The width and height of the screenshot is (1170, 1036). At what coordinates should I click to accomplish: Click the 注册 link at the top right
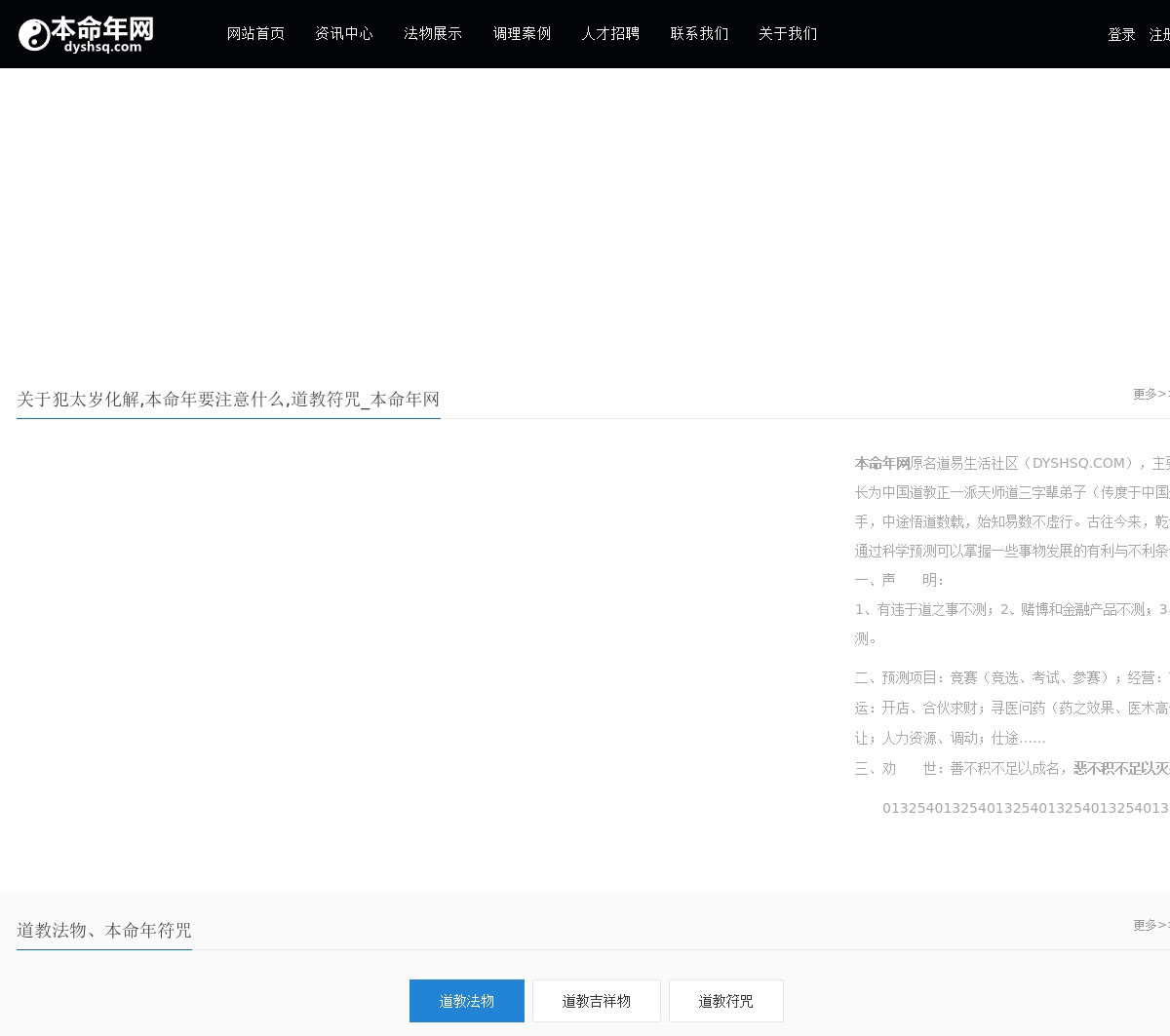(1159, 35)
